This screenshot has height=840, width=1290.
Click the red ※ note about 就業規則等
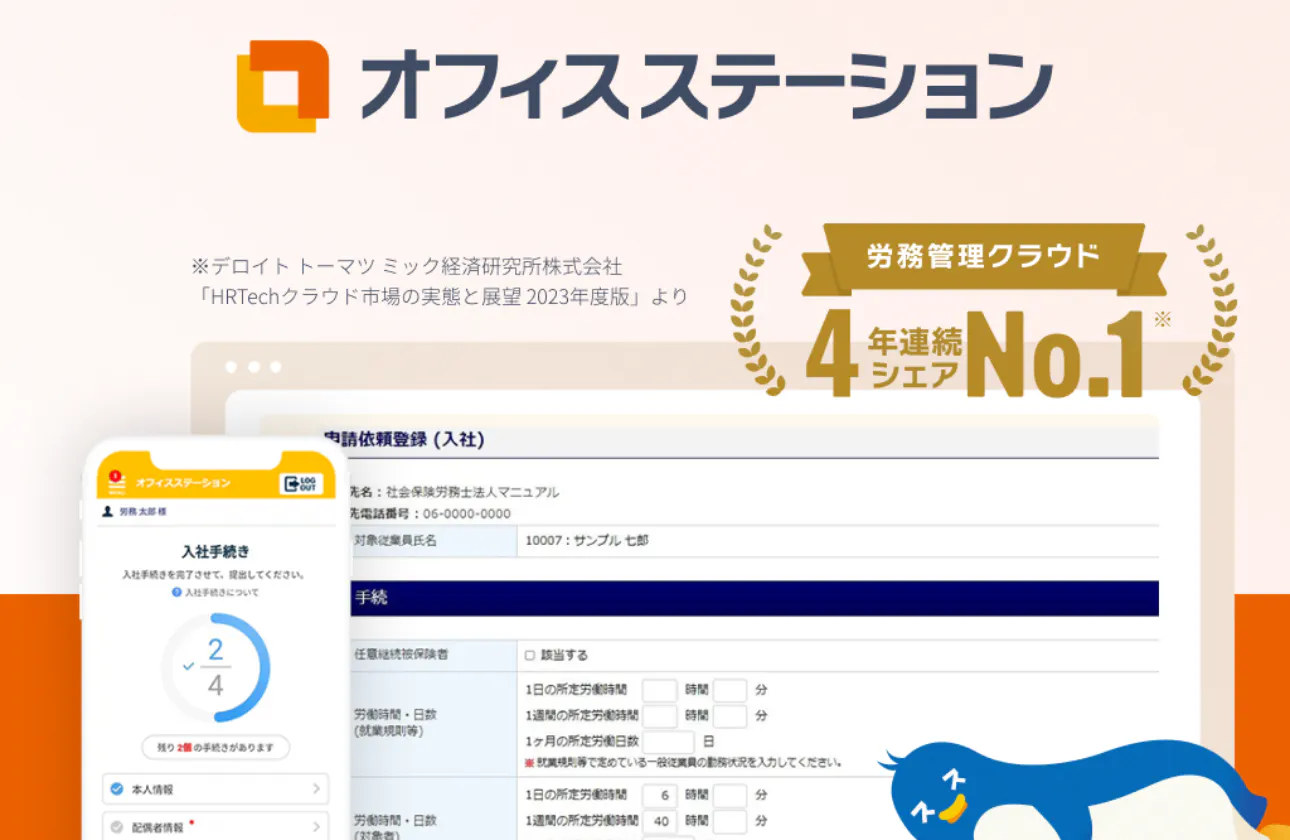pos(683,763)
